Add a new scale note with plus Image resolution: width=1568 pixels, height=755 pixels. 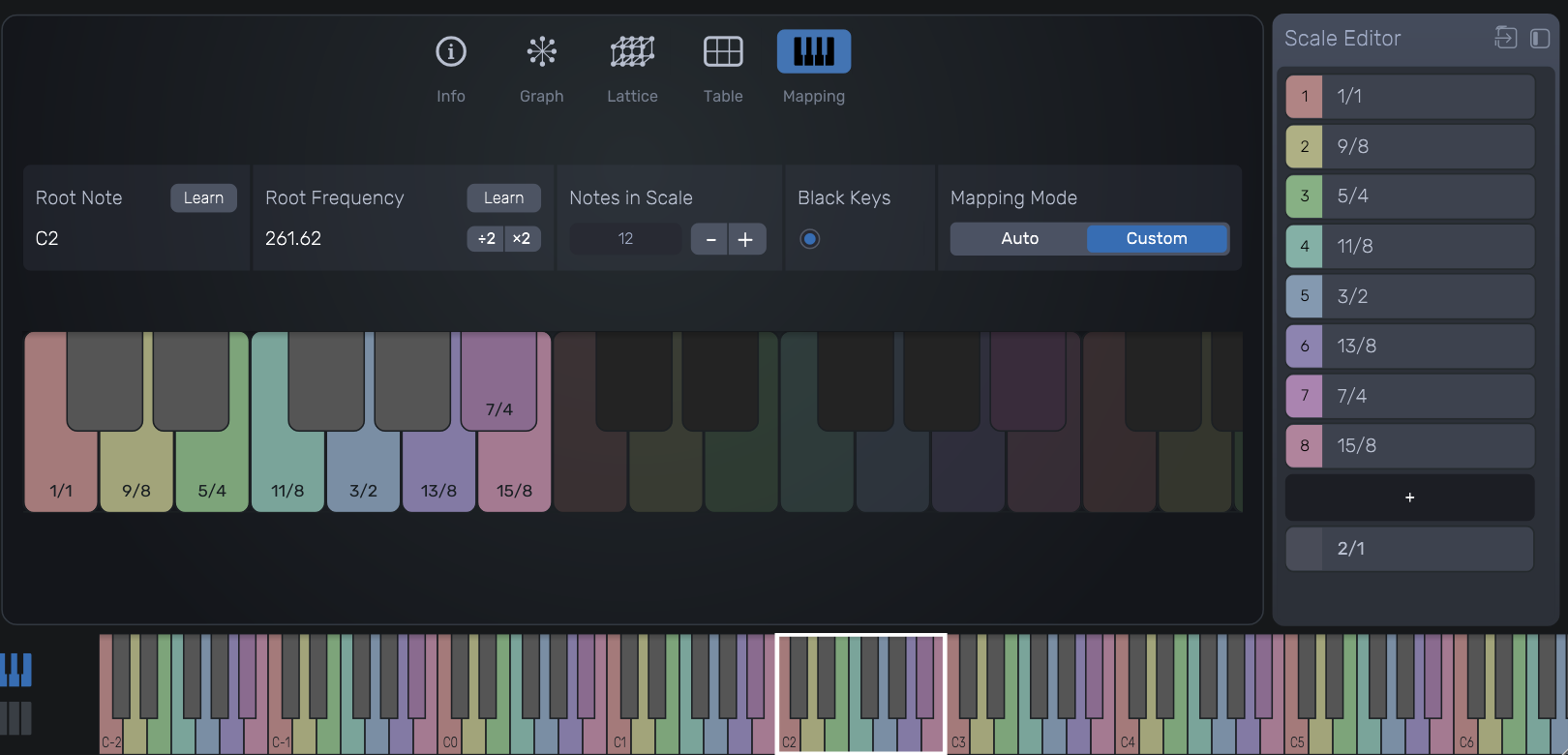1410,498
